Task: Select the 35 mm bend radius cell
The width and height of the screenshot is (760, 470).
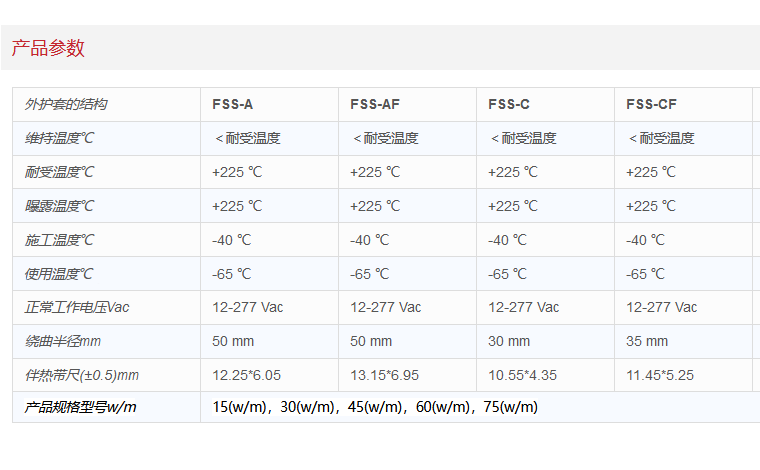Action: pos(647,341)
